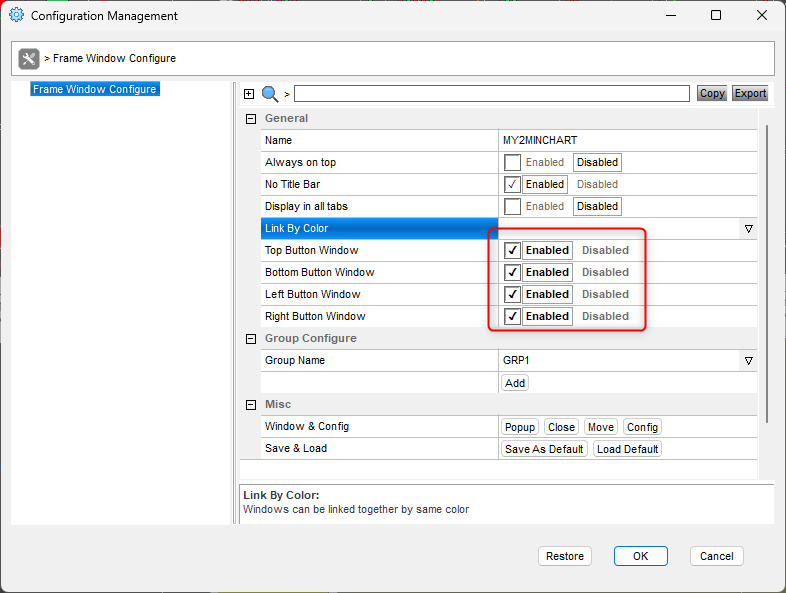
Task: Minimize the Configuration Management window
Action: (x=671, y=16)
